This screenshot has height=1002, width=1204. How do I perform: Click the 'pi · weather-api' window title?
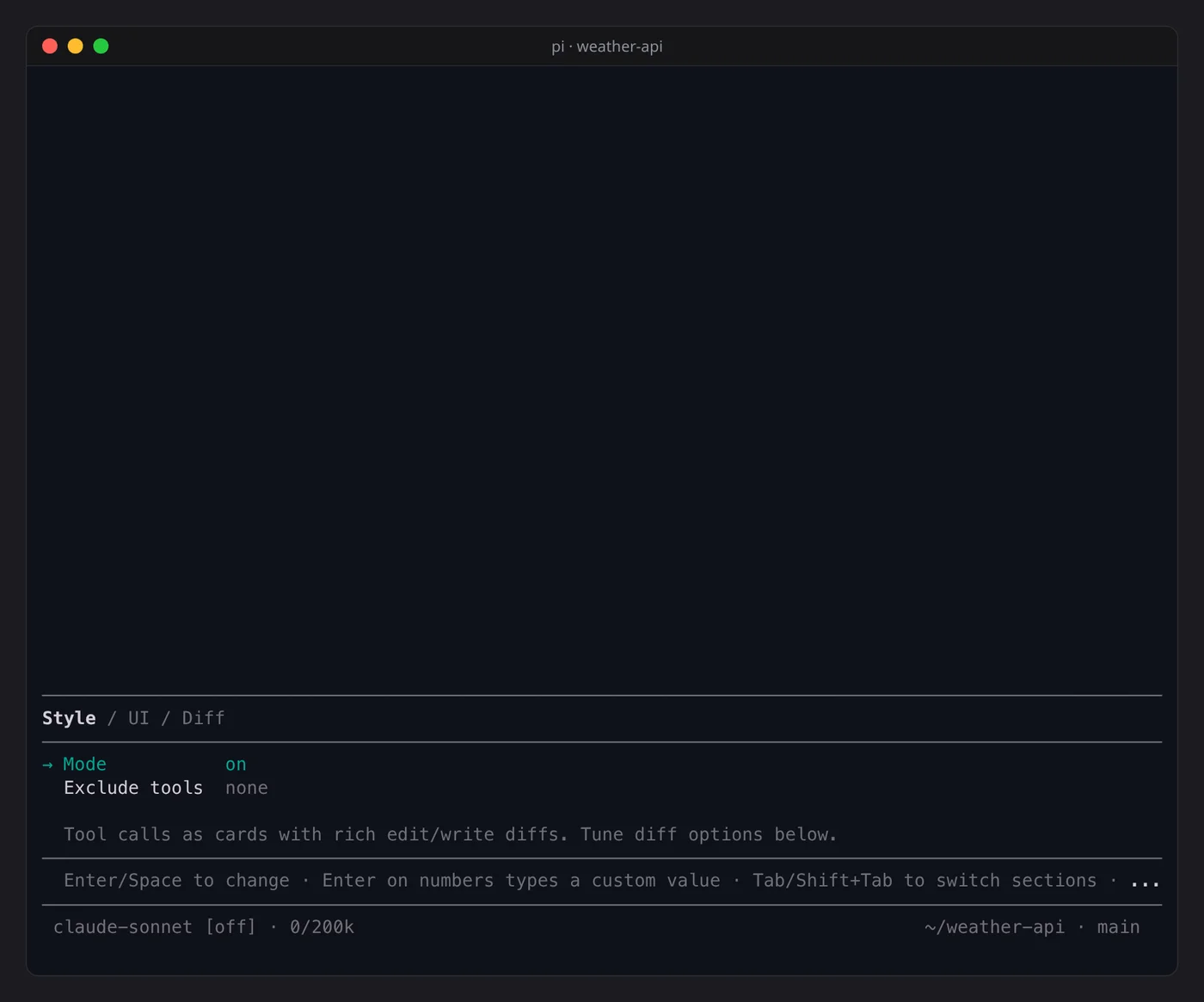[x=607, y=46]
